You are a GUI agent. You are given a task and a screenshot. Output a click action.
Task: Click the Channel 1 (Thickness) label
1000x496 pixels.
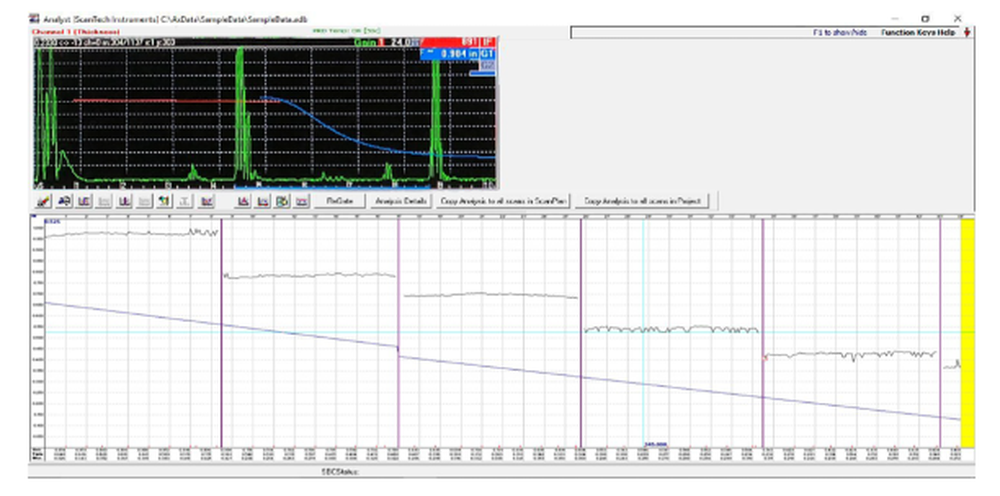(x=74, y=32)
